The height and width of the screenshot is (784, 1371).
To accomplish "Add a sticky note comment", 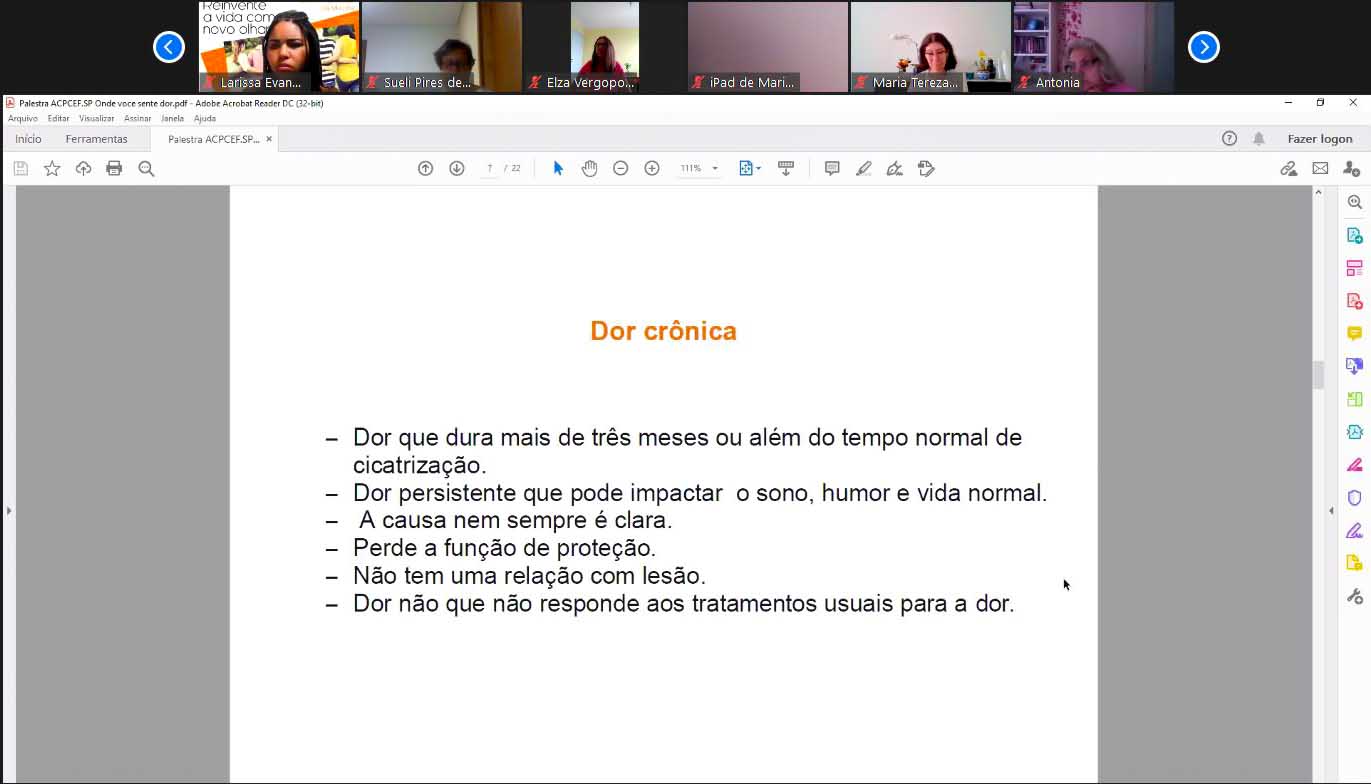I will click(831, 169).
